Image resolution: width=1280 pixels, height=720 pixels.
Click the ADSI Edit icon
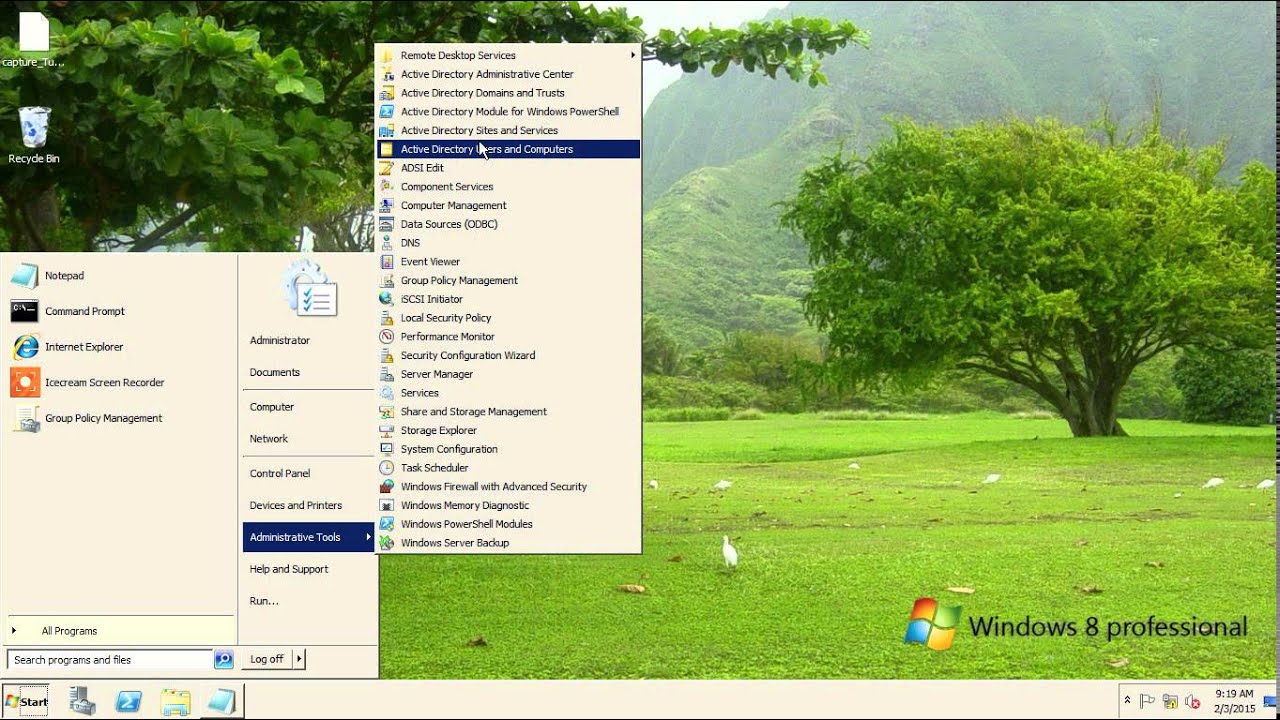386,168
